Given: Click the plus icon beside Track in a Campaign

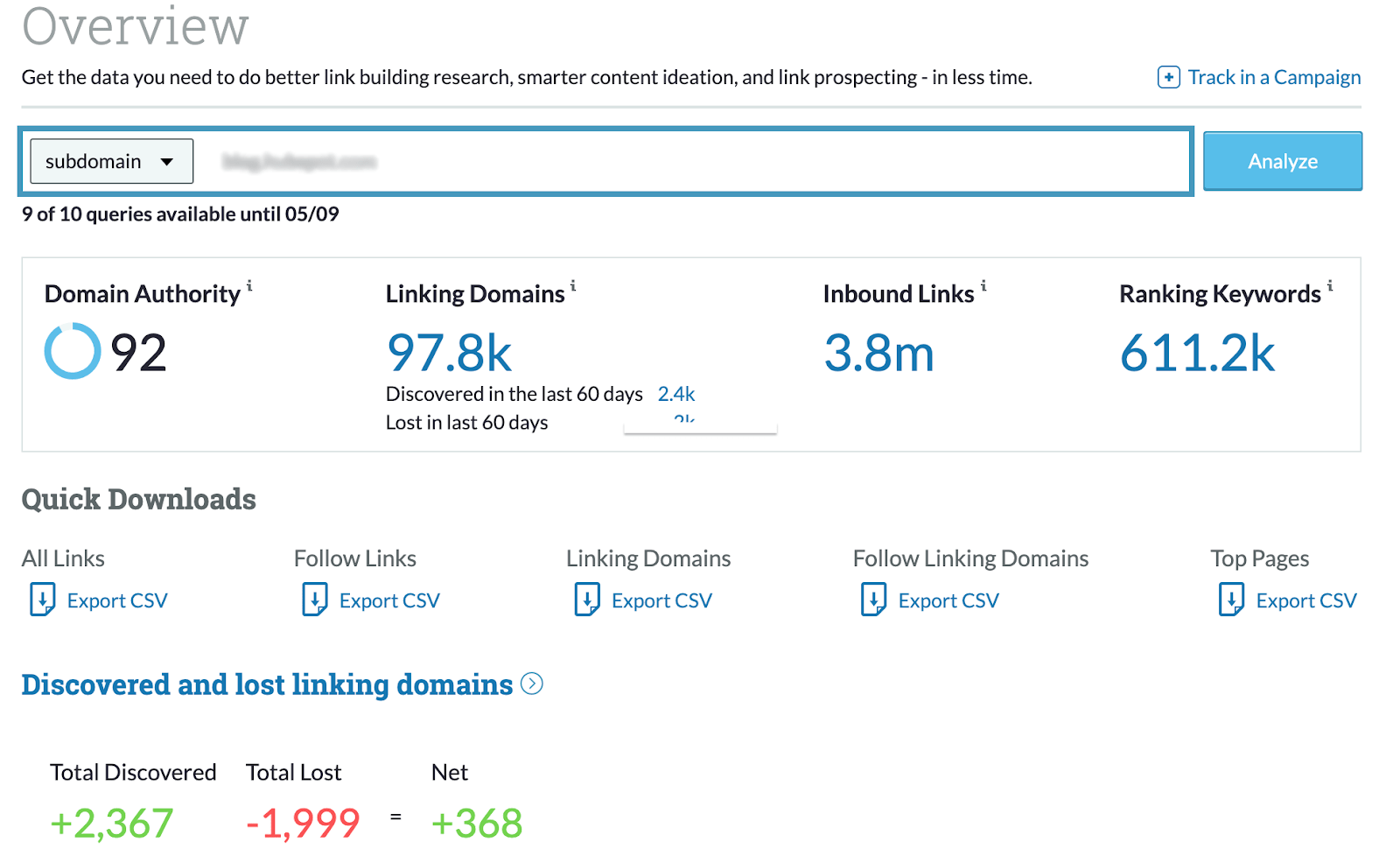Looking at the screenshot, I should coord(1168,77).
